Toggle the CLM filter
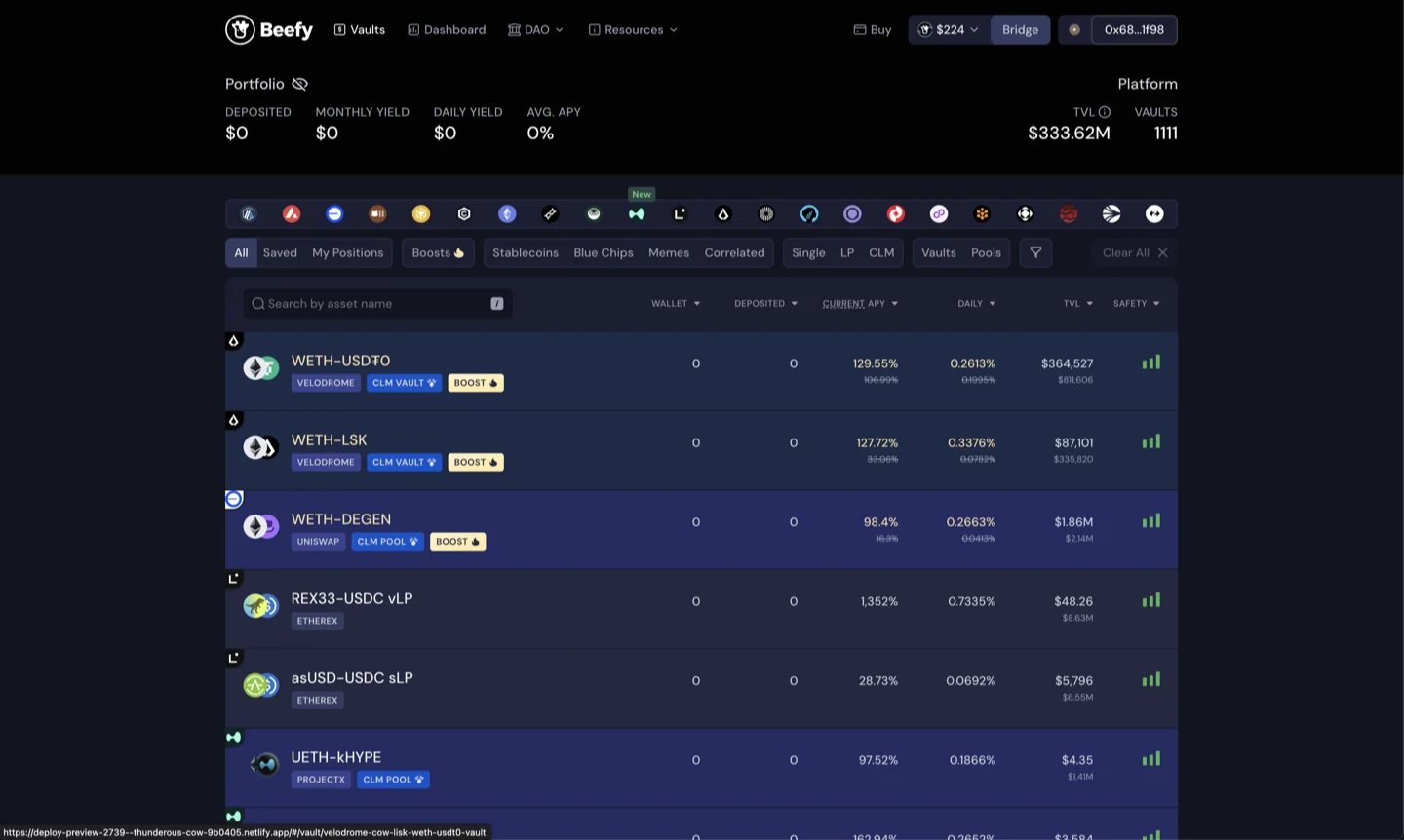Image resolution: width=1404 pixels, height=840 pixels. pos(881,252)
